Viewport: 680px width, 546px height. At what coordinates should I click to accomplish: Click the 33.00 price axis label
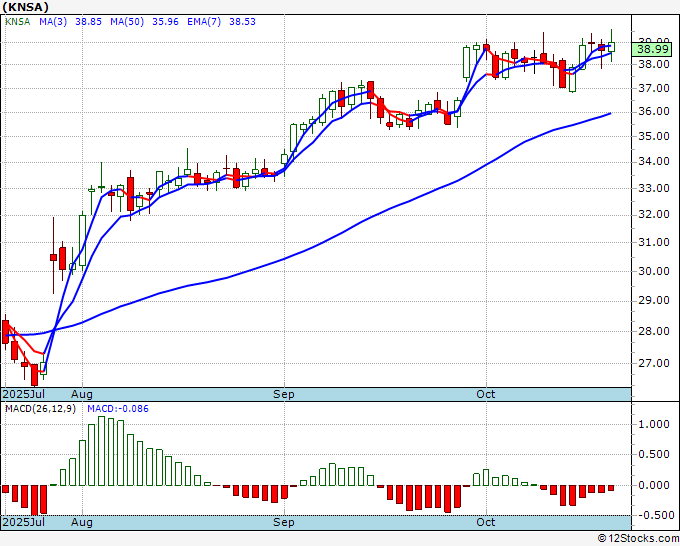[x=654, y=188]
